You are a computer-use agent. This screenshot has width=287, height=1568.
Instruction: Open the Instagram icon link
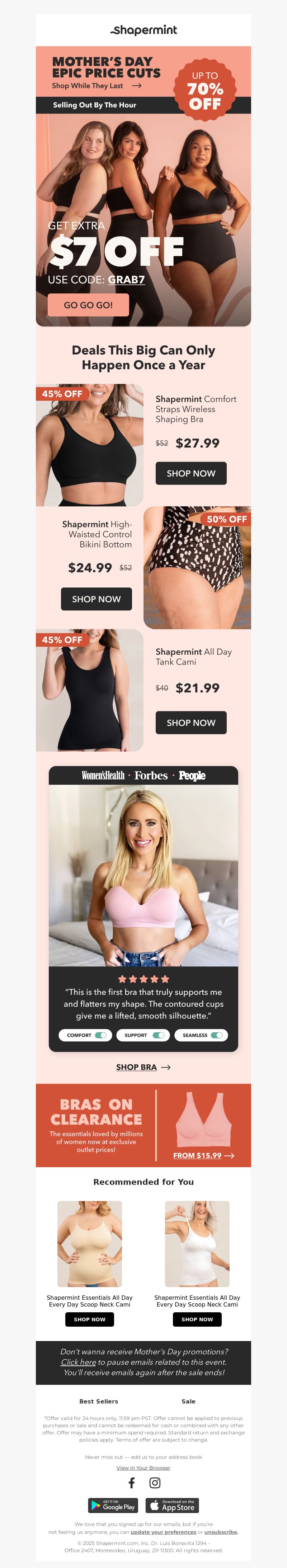point(155,1482)
